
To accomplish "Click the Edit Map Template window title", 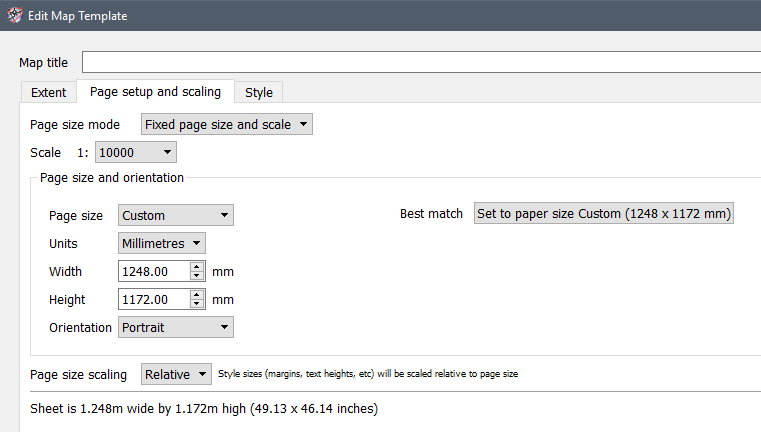I will click(77, 16).
